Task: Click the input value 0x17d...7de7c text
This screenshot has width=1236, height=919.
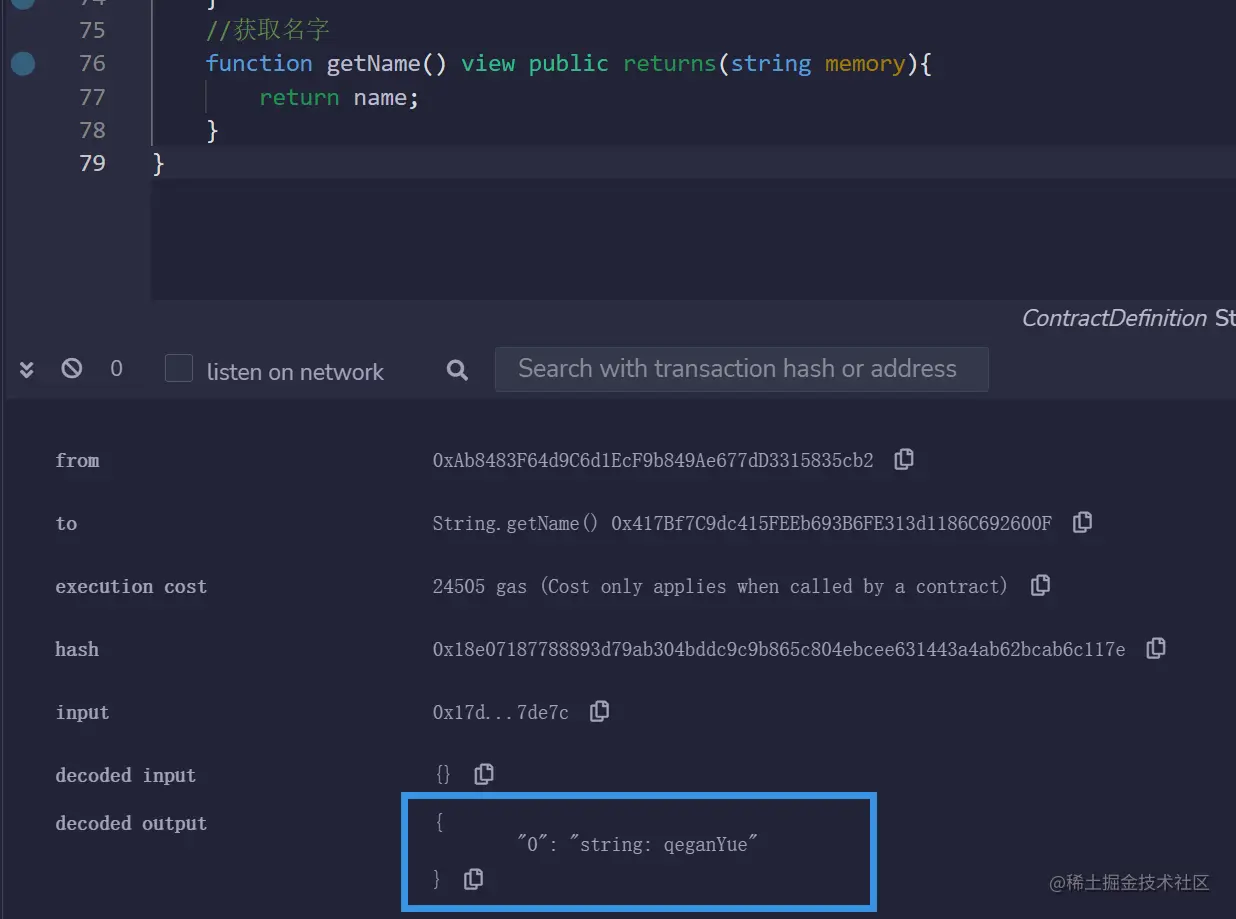Action: (x=500, y=712)
